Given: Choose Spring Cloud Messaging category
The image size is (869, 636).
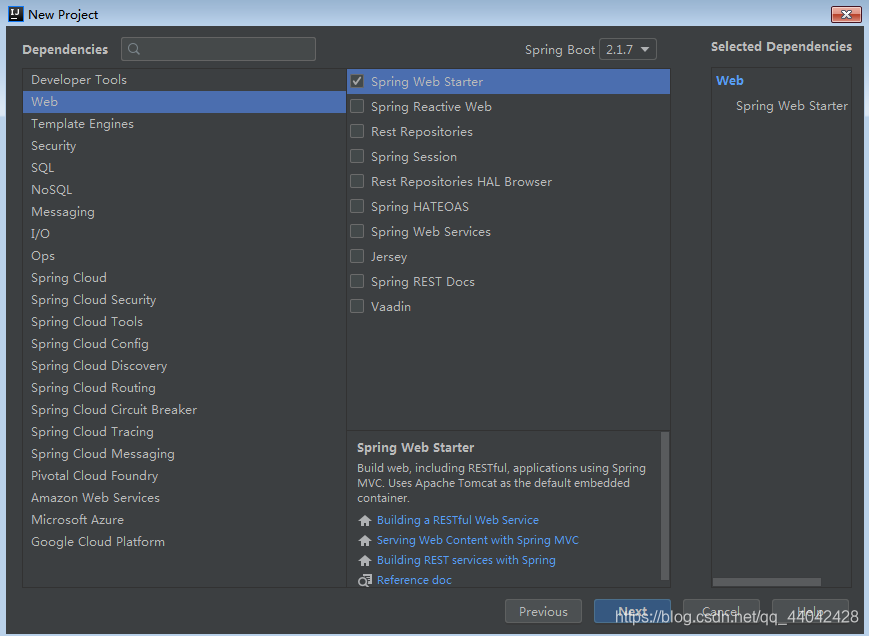Looking at the screenshot, I should (184, 454).
